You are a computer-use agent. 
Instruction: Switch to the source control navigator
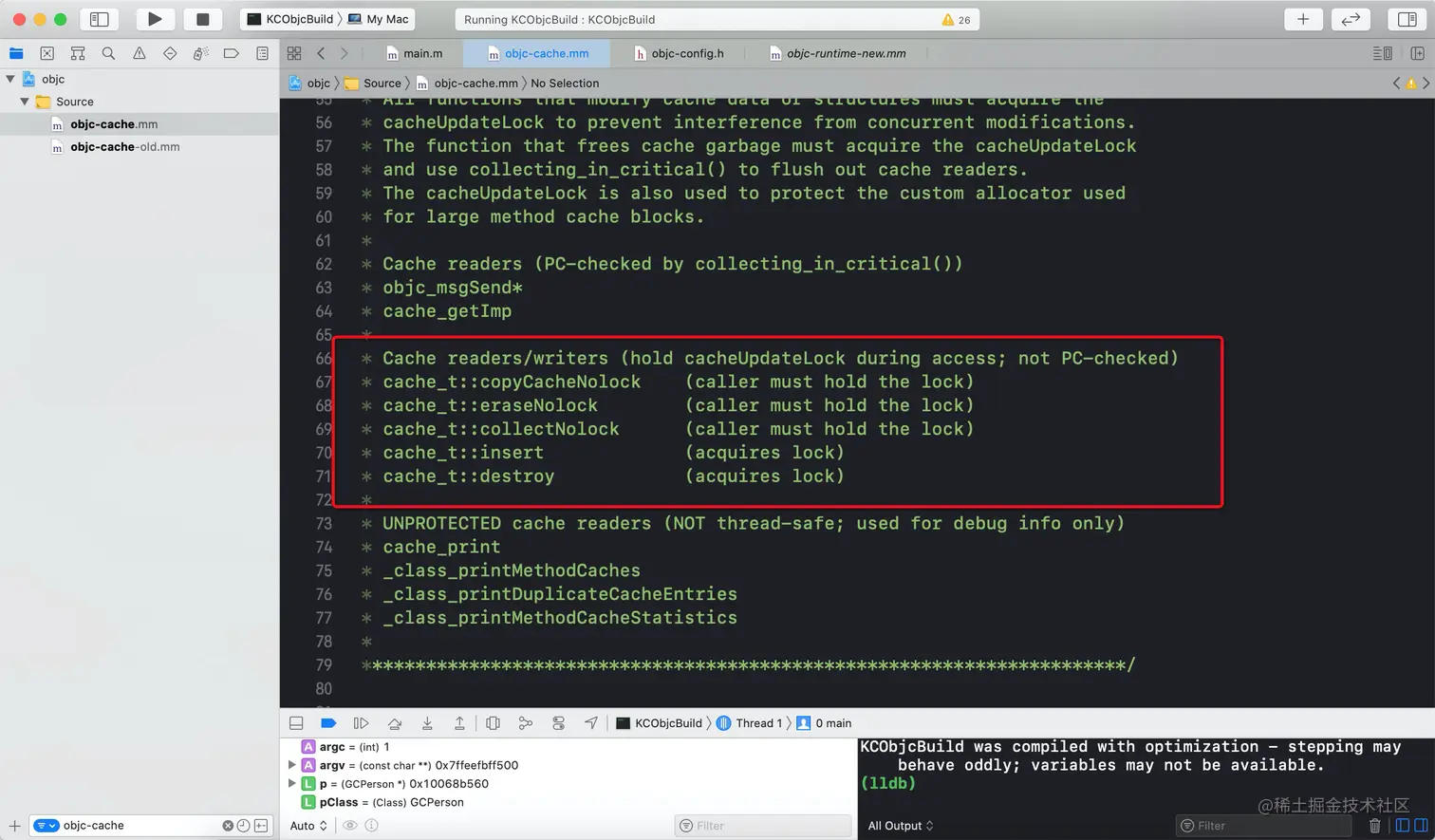pos(47,53)
